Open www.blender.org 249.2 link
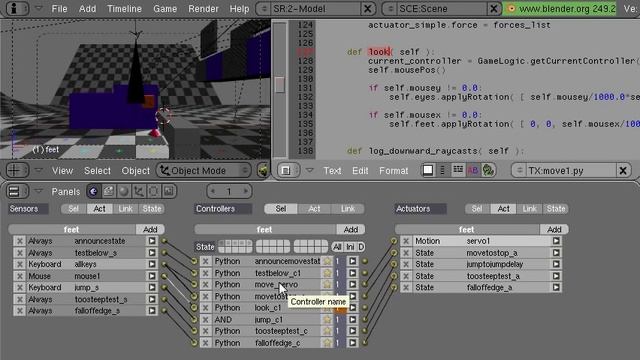 [561, 9]
